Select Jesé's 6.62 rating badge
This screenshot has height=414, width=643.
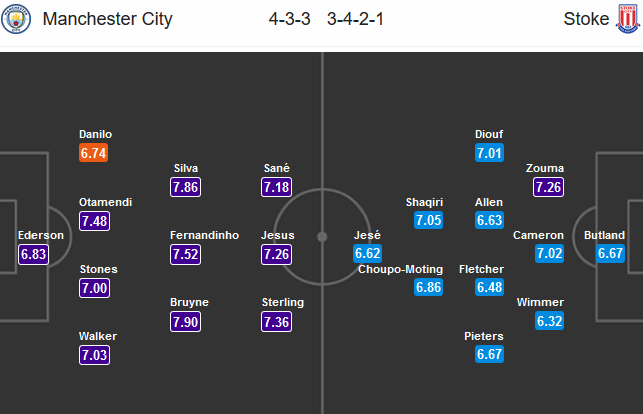(367, 253)
